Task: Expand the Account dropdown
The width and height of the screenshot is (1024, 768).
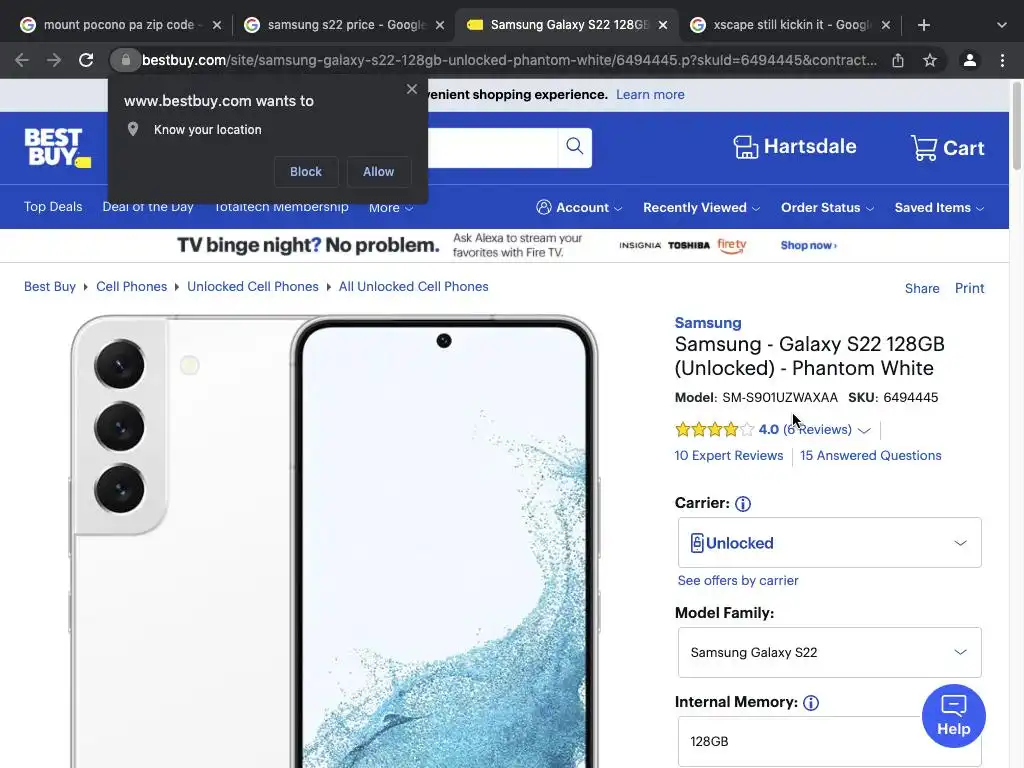Action: pyautogui.click(x=579, y=208)
